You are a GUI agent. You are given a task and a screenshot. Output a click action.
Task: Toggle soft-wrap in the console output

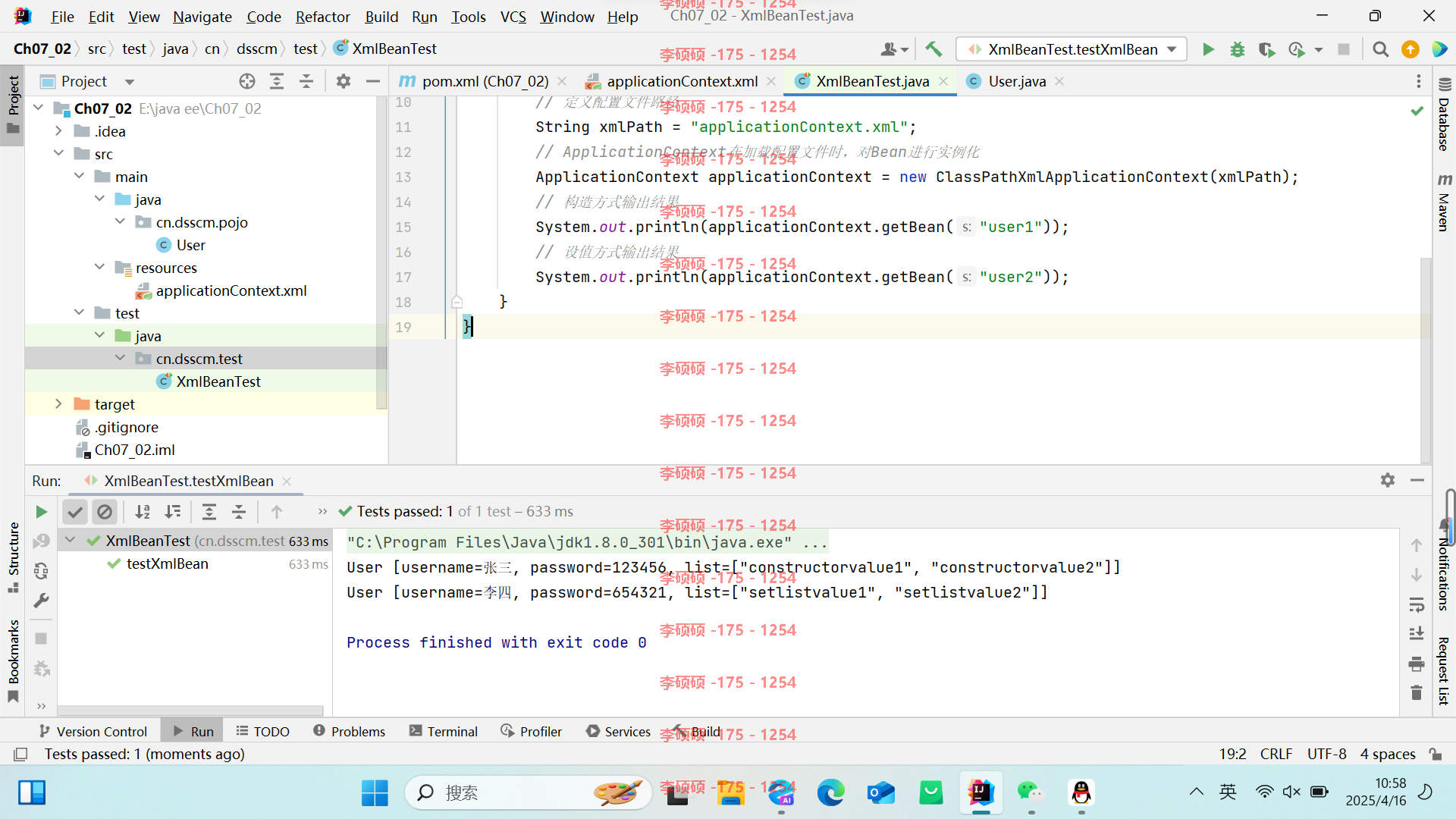pyautogui.click(x=1417, y=604)
